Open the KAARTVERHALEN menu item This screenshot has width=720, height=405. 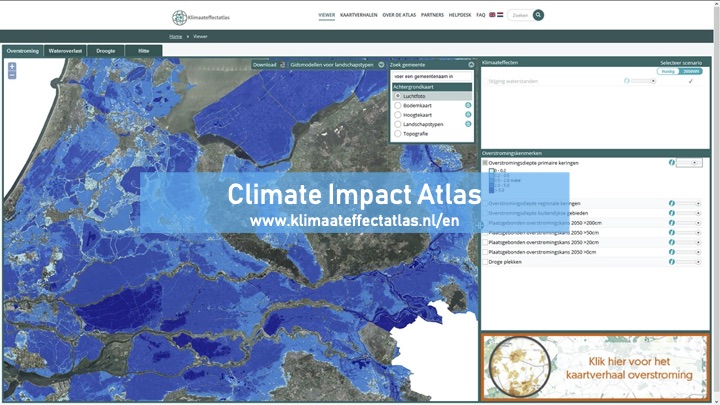(359, 15)
